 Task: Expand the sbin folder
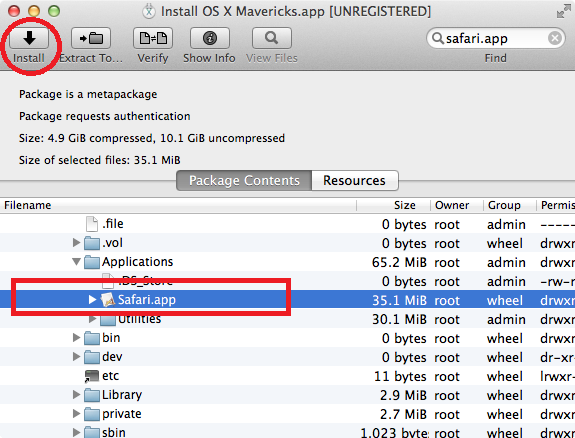tap(76, 432)
